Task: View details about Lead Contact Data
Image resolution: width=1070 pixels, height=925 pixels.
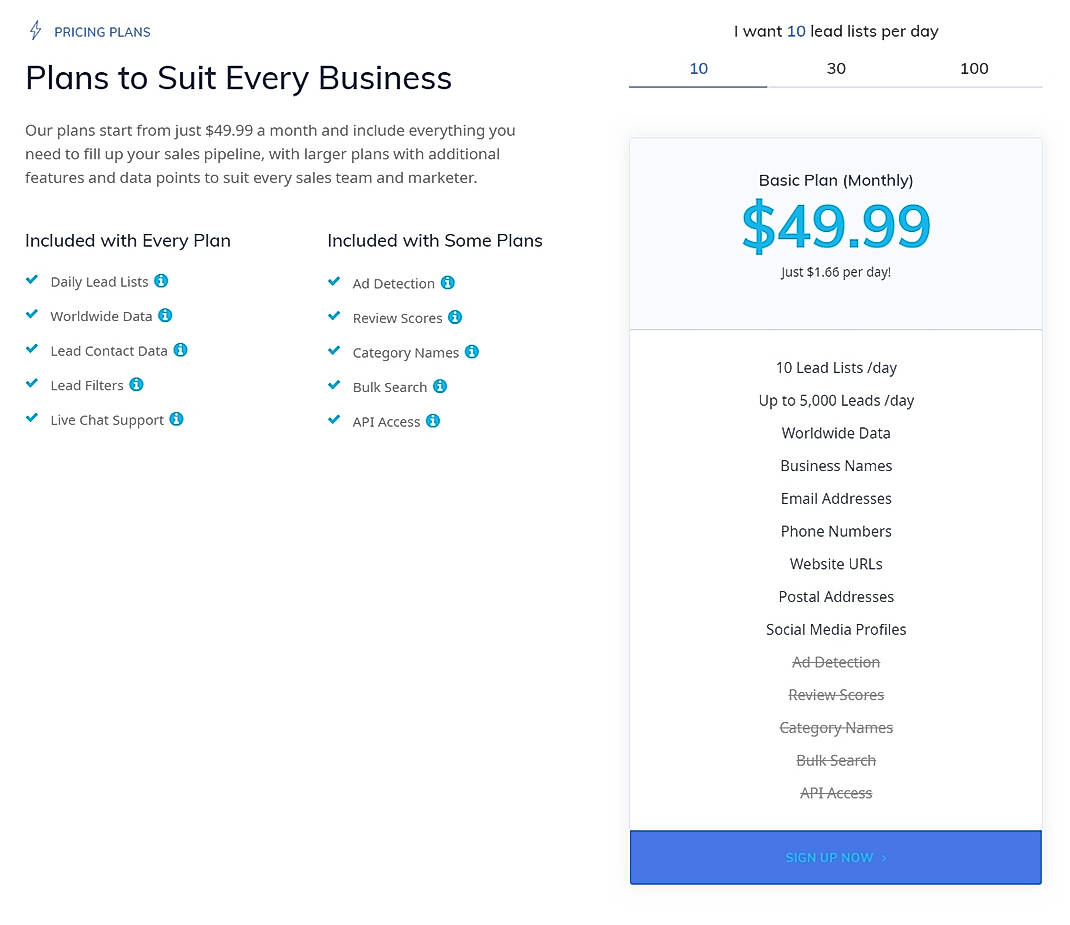Action: tap(180, 350)
